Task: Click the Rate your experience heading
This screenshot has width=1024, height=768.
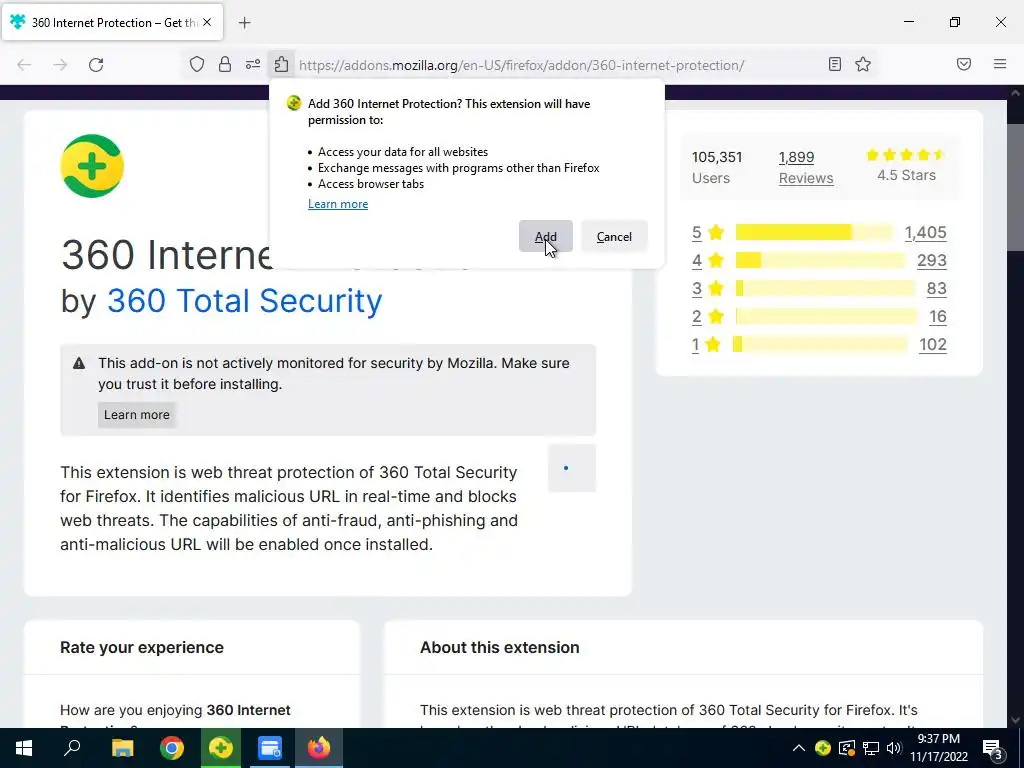Action: pyautogui.click(x=142, y=647)
